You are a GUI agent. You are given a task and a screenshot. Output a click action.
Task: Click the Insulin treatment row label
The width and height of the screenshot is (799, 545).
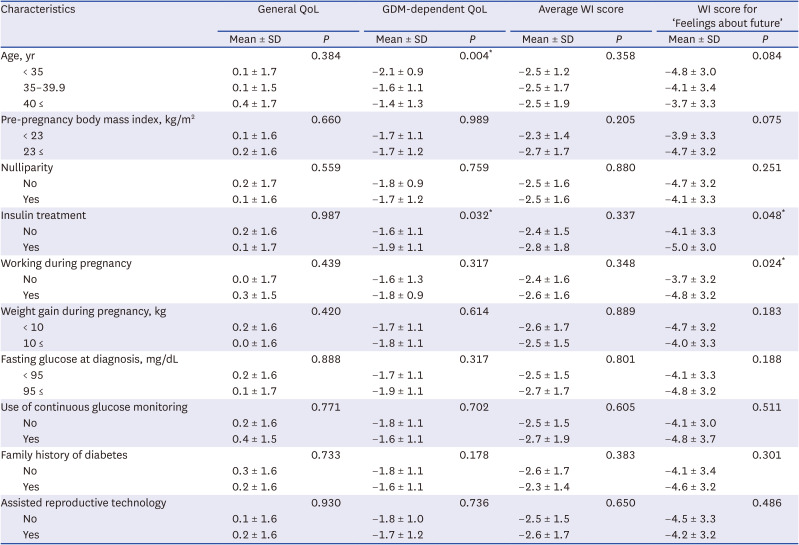pos(46,216)
